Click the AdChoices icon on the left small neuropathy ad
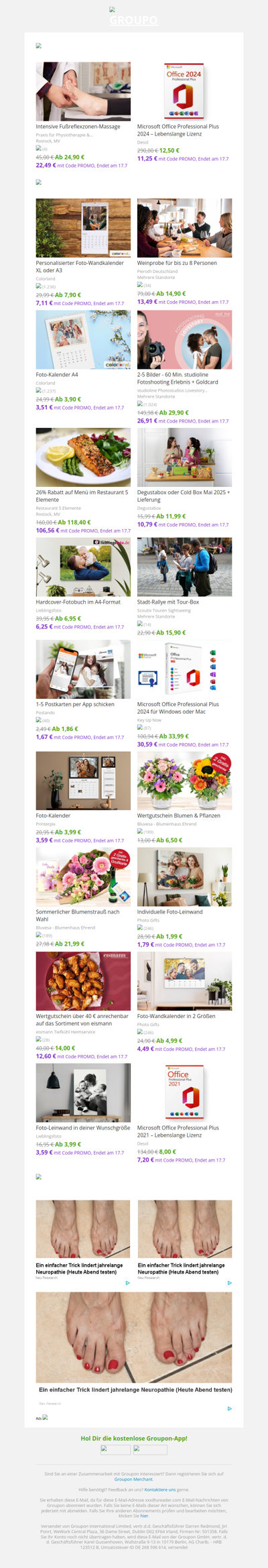This screenshot has width=268, height=1568. pyautogui.click(x=128, y=1283)
